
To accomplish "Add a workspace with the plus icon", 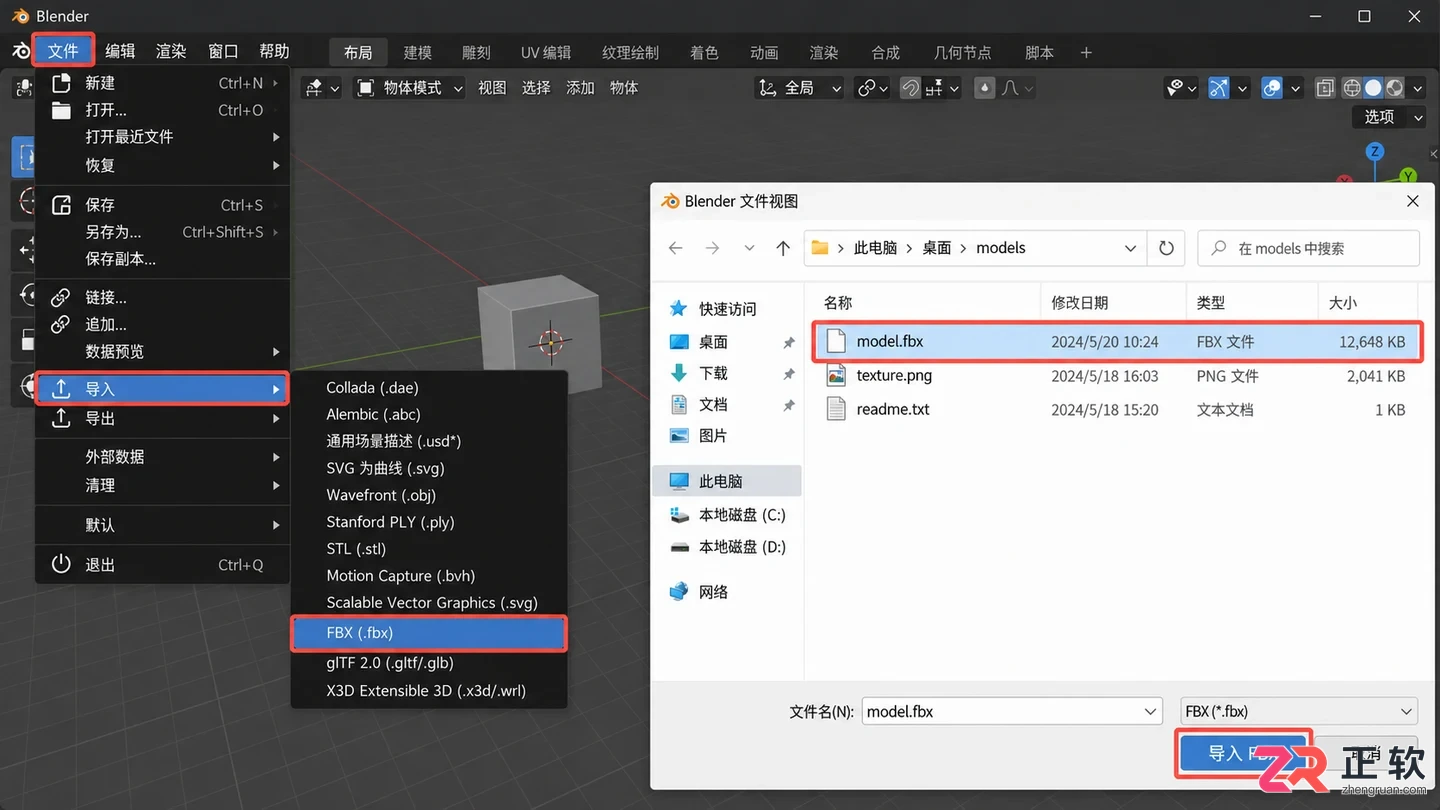I will click(1086, 52).
